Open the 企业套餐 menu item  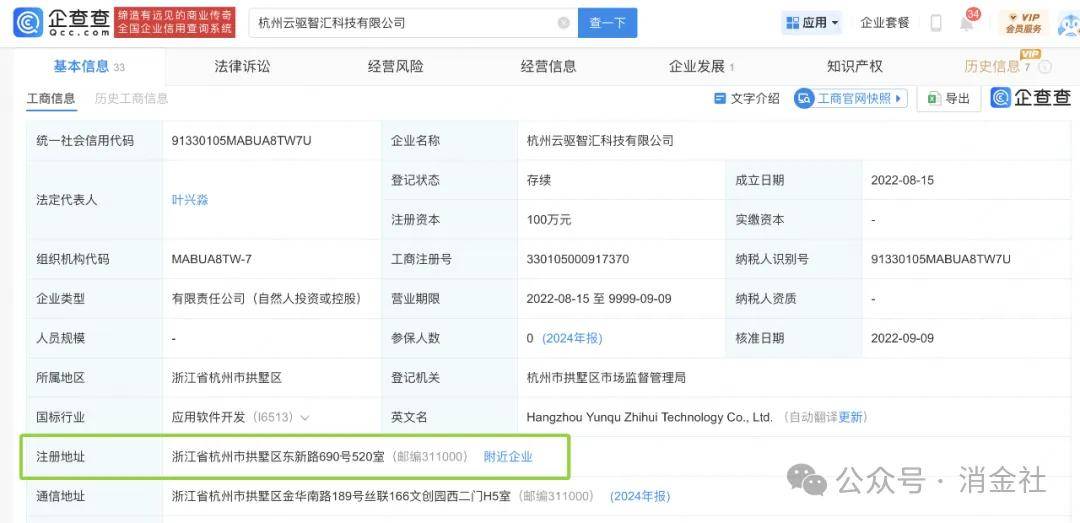(885, 23)
